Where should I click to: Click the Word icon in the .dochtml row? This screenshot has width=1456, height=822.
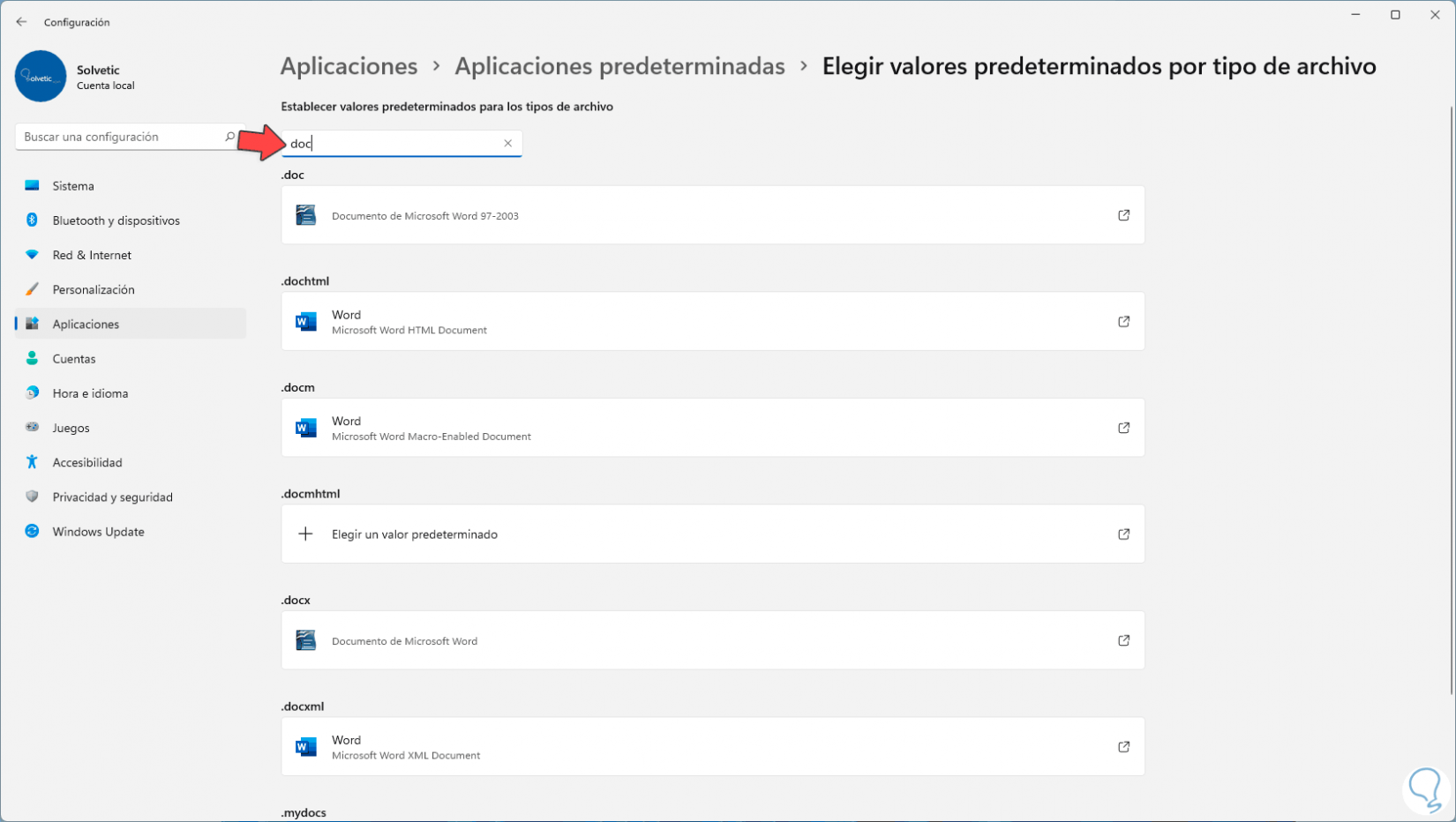click(x=305, y=322)
